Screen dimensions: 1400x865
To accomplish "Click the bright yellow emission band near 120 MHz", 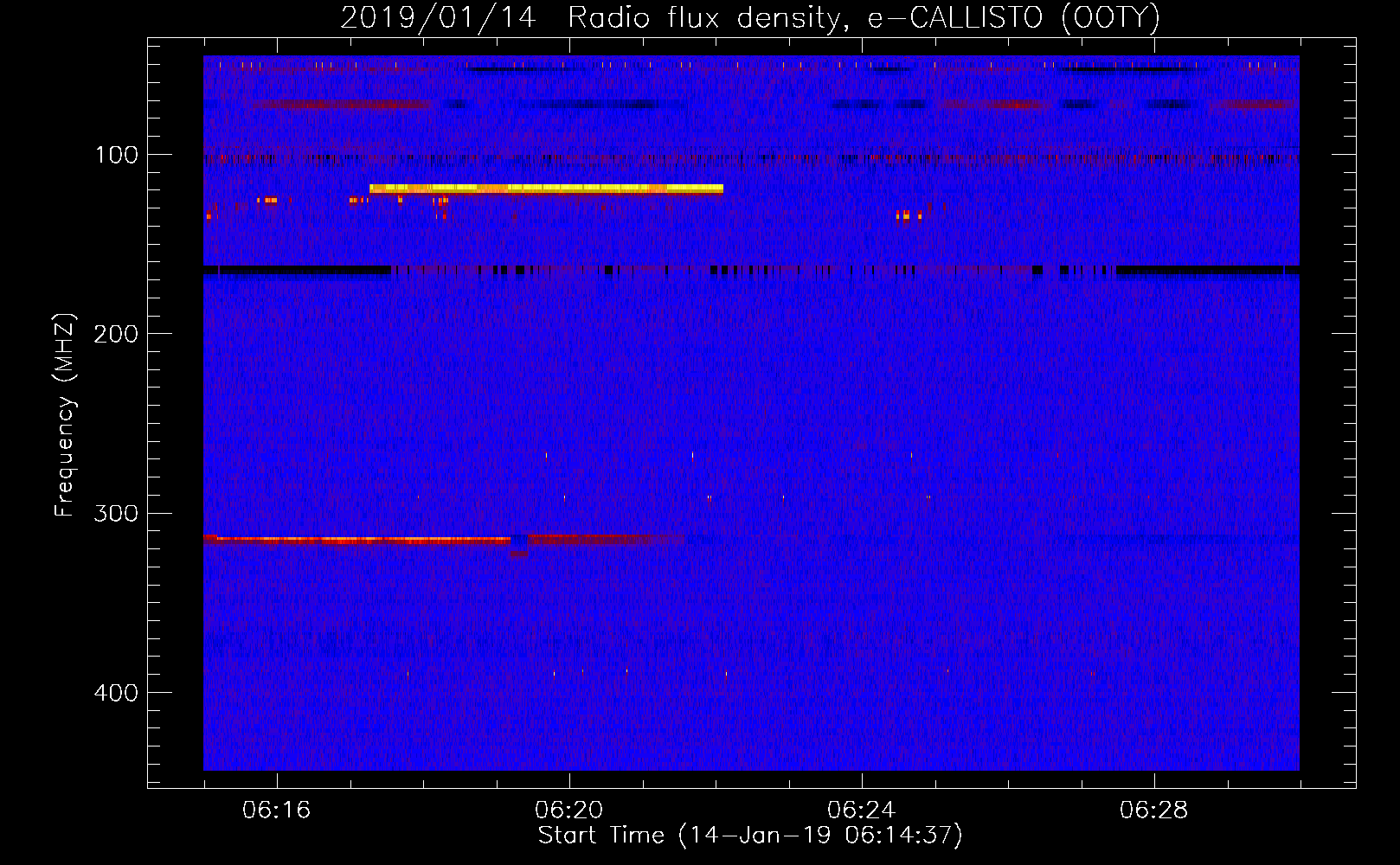I will pos(546,189).
